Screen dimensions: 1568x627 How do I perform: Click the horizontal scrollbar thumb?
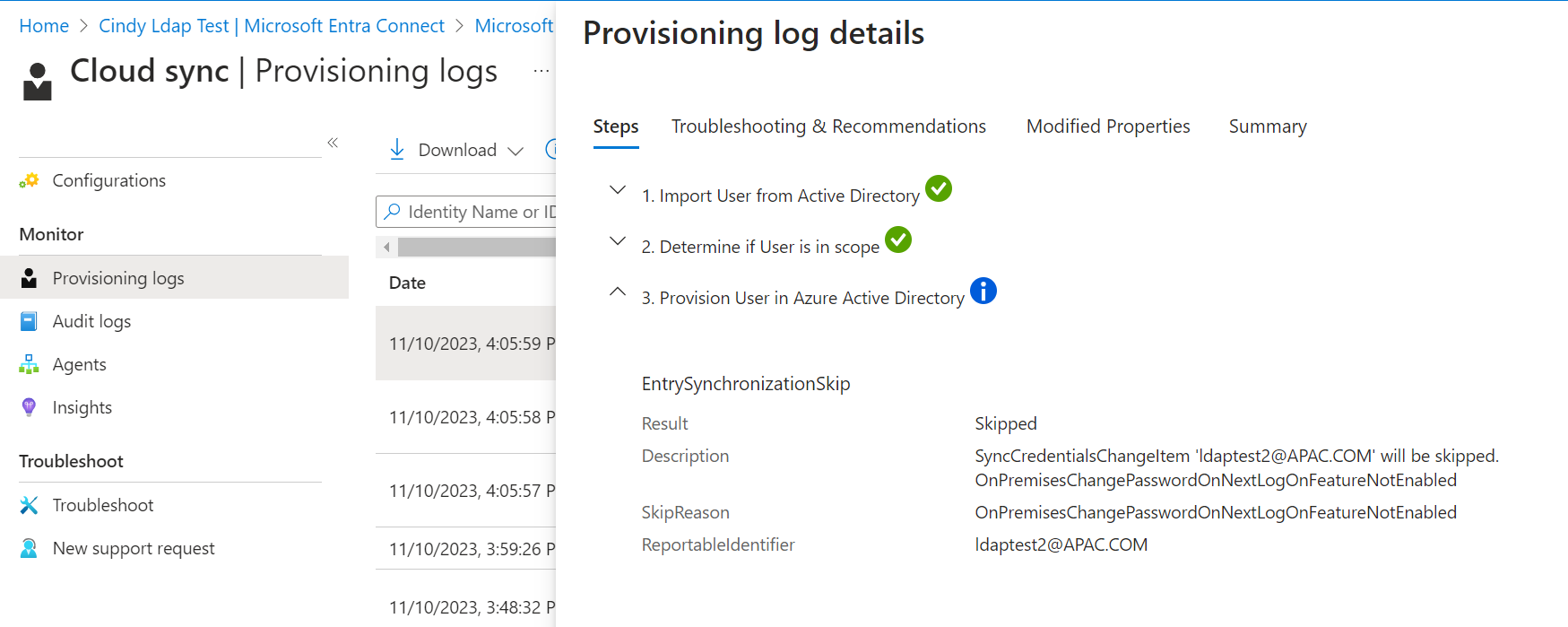tap(477, 247)
